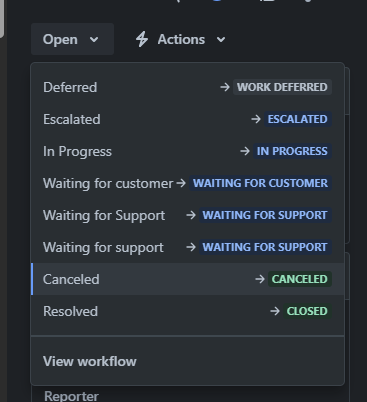Select lowercase Waiting for support option
Viewport: 367px width, 402px height.
point(188,247)
